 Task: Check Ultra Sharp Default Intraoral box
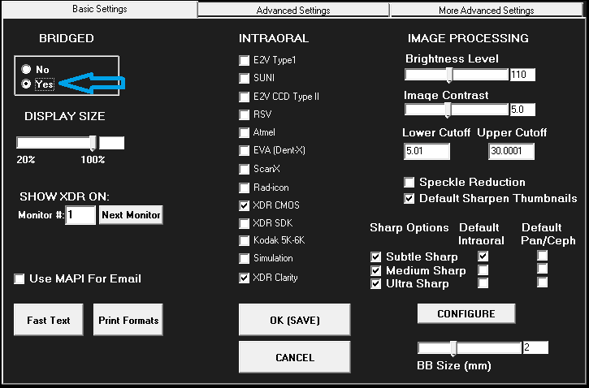coord(483,283)
